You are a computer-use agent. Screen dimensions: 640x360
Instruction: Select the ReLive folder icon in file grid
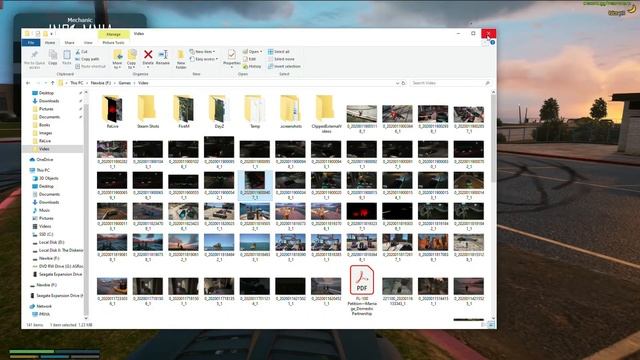[112, 109]
